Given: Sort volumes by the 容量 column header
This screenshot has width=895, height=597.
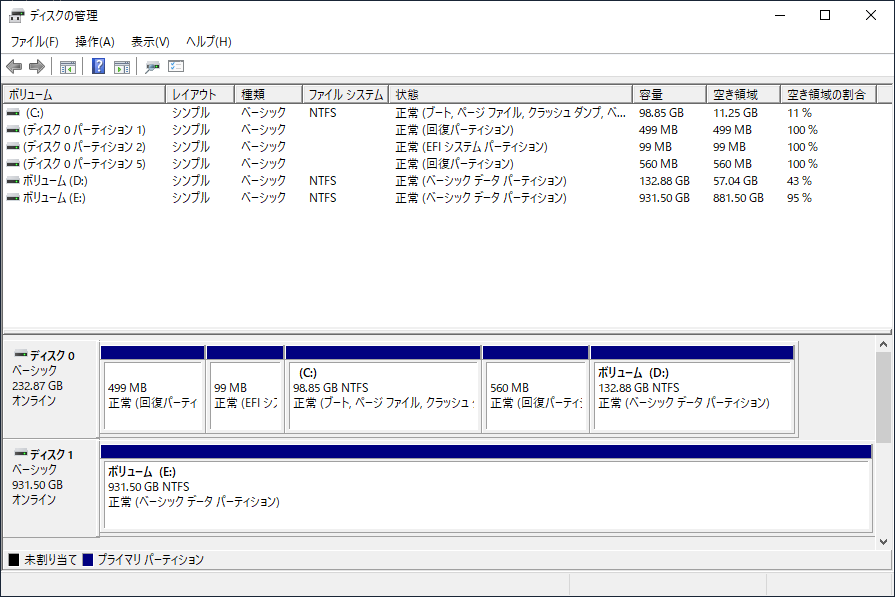Looking at the screenshot, I should (670, 94).
